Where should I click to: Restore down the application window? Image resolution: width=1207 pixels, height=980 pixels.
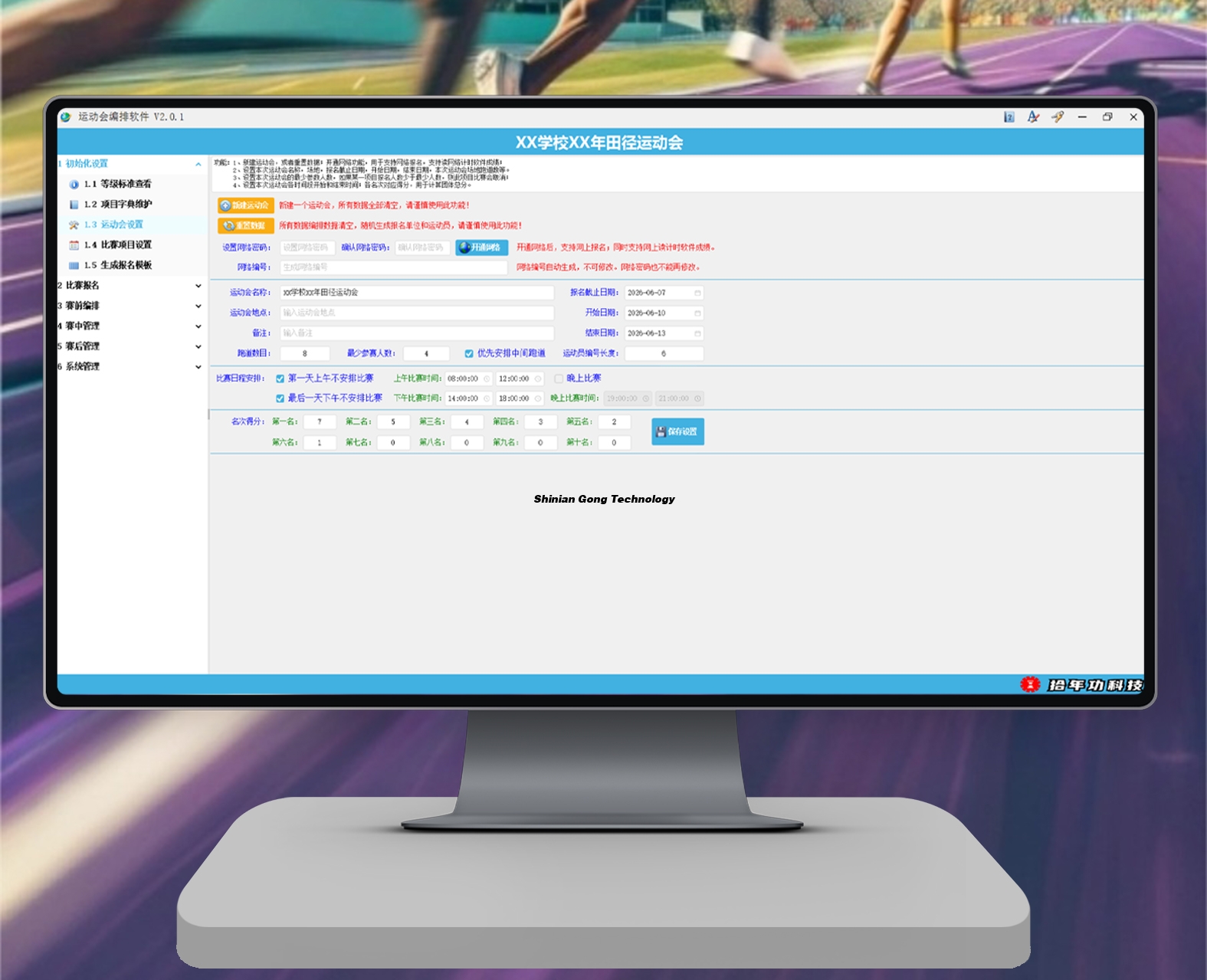[x=1107, y=117]
